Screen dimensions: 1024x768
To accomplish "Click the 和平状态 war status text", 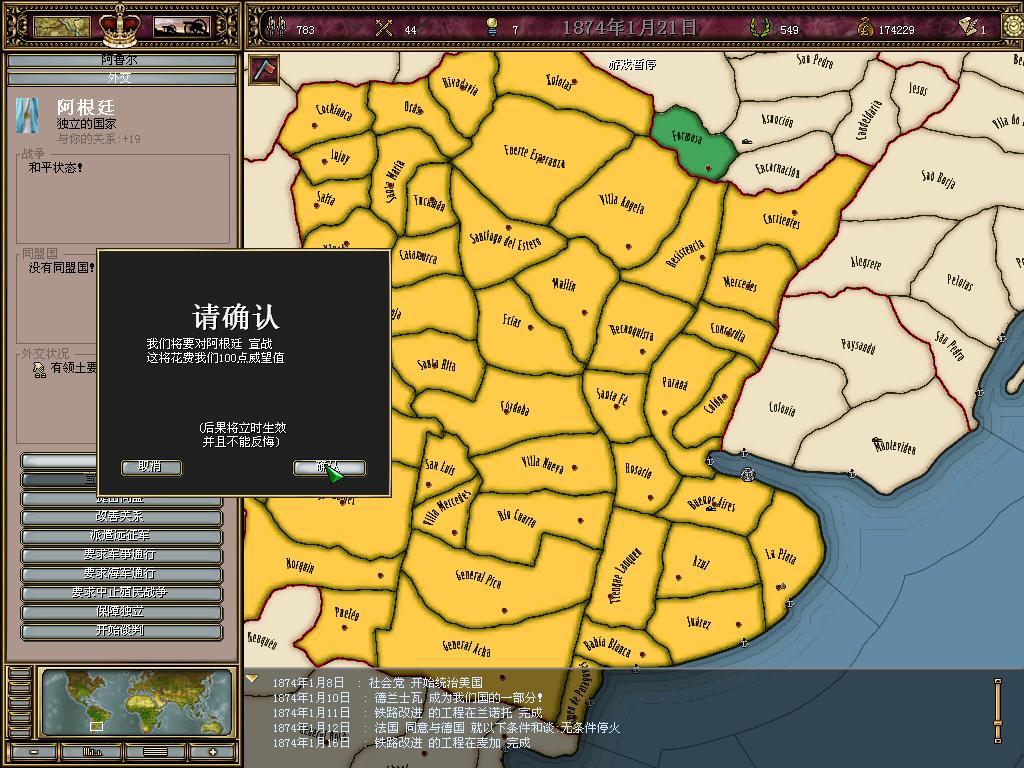I will click(x=55, y=168).
